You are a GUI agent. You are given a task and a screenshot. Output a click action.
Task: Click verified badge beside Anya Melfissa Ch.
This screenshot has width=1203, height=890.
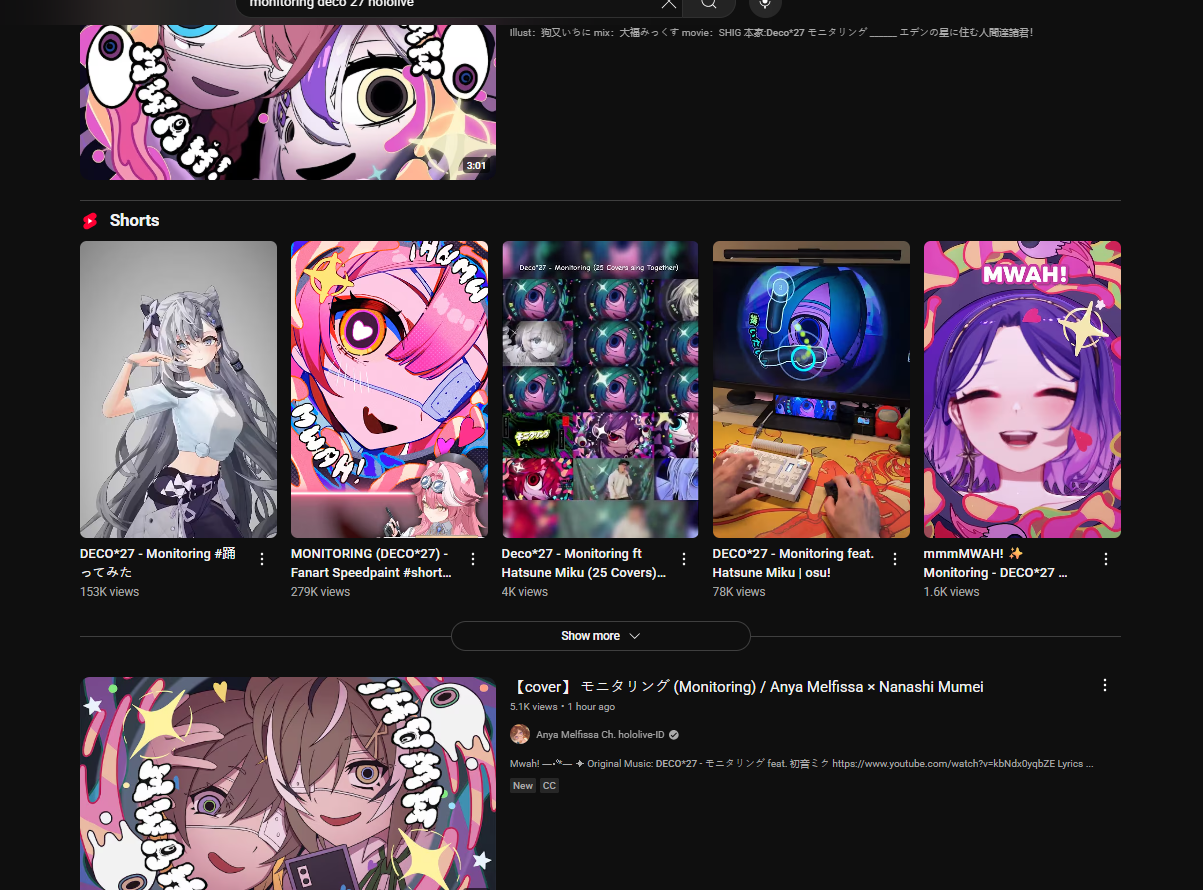click(x=674, y=735)
